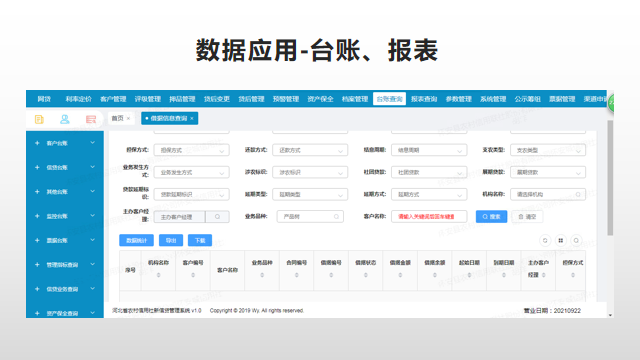Click the plus icon beside 信贷台账
Viewport: 640px width, 360px height.
click(37, 167)
